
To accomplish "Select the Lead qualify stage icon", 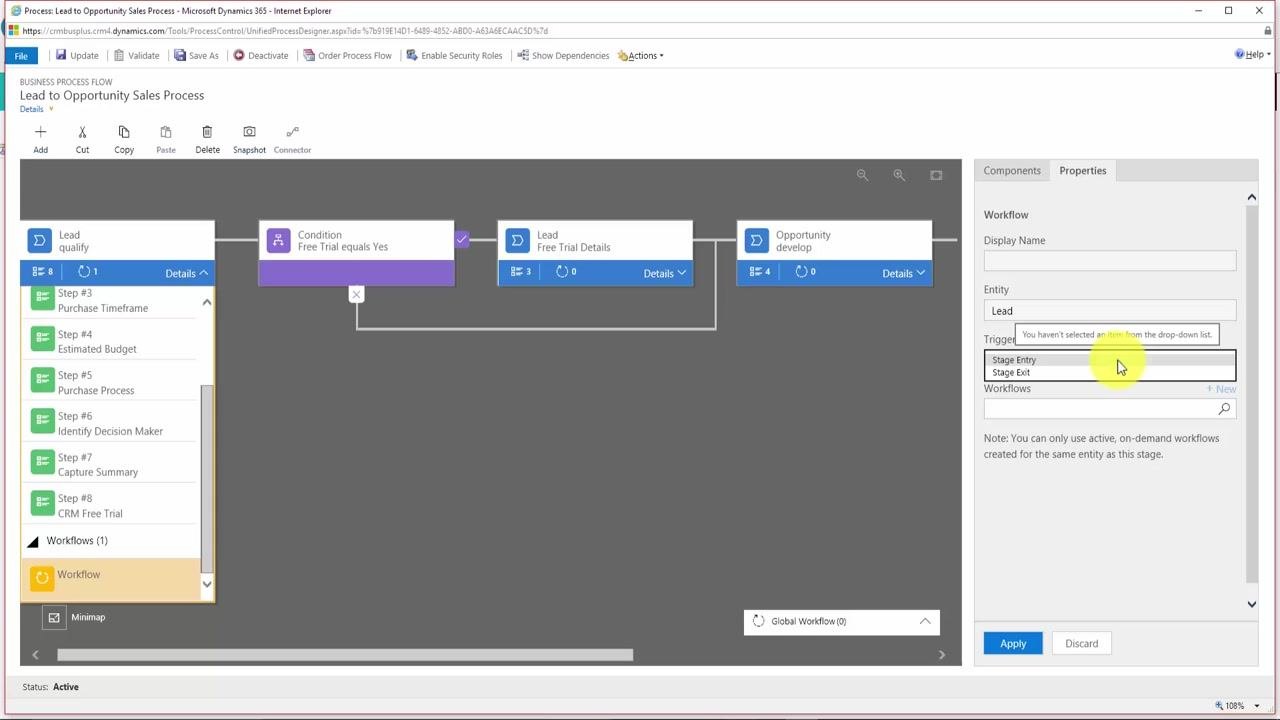I will point(39,241).
